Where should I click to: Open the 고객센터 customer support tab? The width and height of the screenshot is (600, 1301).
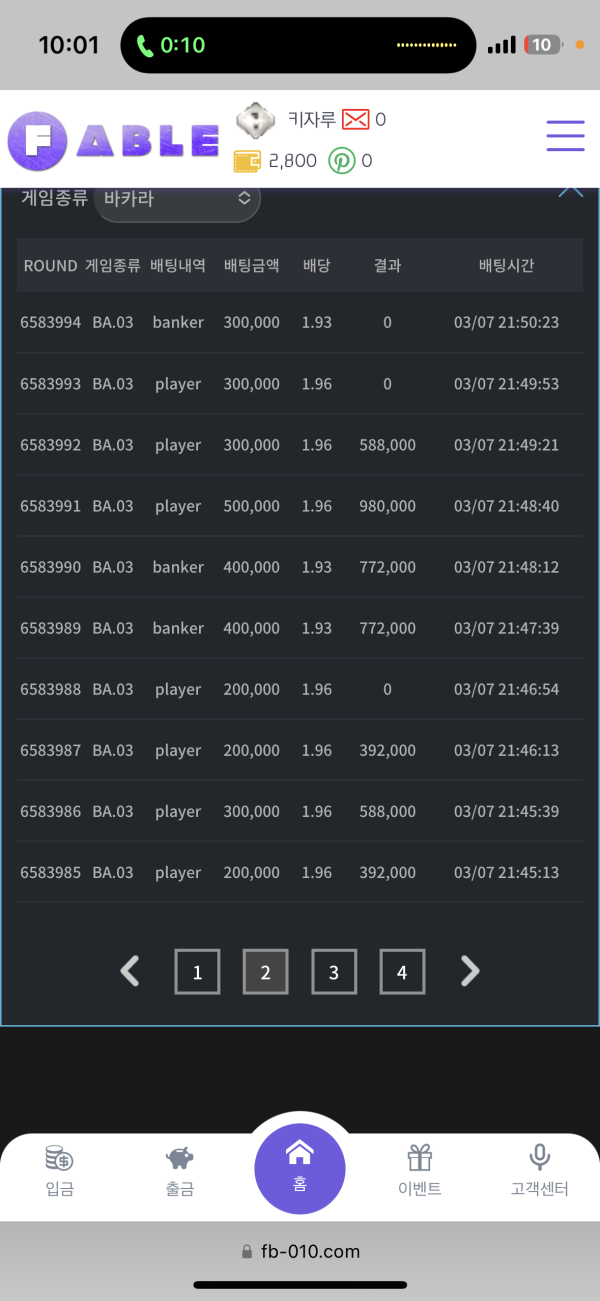539,1171
